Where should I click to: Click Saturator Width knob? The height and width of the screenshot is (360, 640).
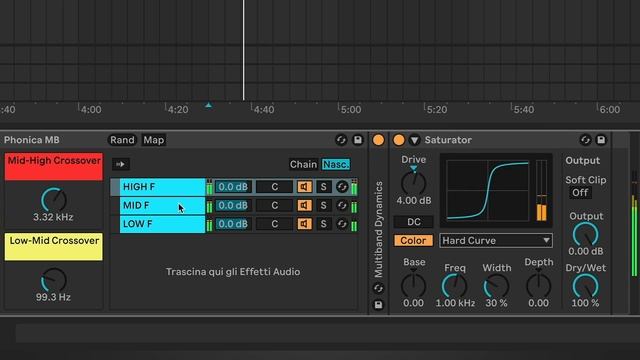click(x=496, y=285)
